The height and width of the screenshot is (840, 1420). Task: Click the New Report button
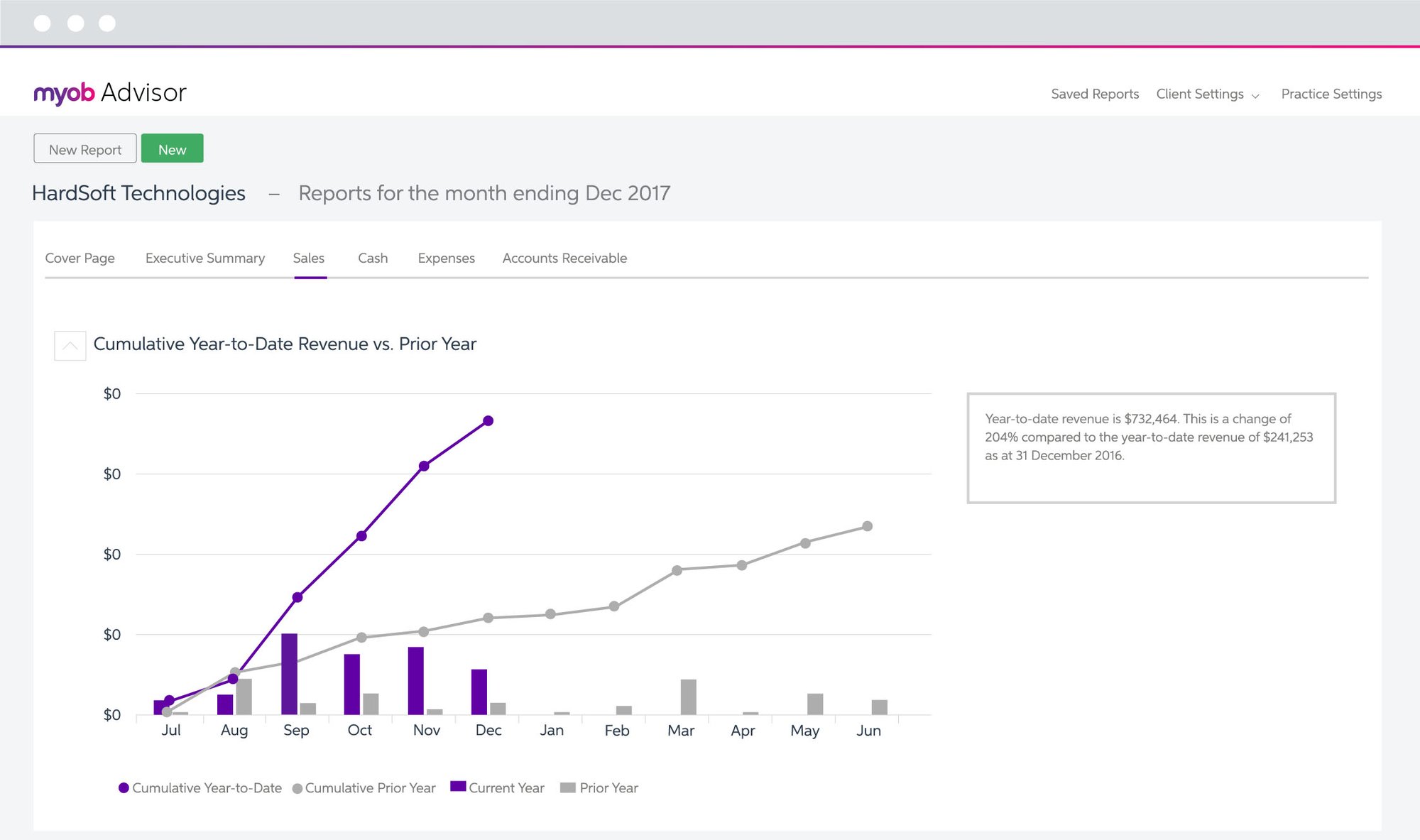(85, 149)
